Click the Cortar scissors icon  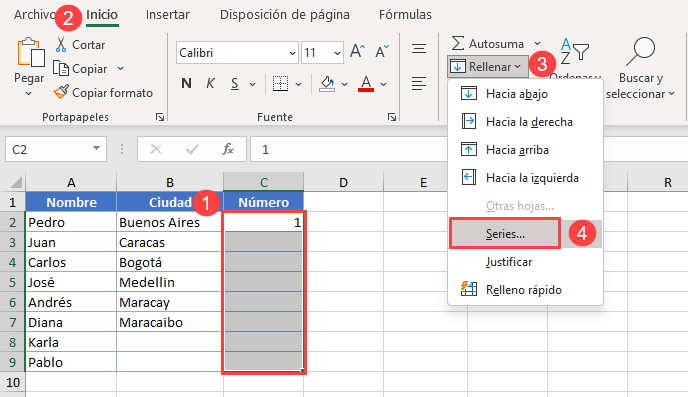click(x=61, y=45)
